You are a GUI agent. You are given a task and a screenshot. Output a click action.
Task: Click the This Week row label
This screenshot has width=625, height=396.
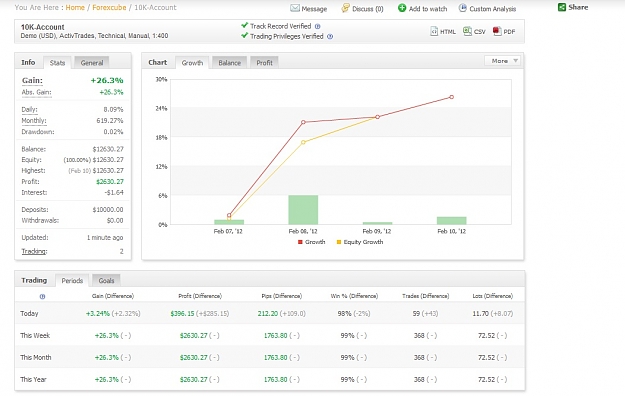coord(35,335)
